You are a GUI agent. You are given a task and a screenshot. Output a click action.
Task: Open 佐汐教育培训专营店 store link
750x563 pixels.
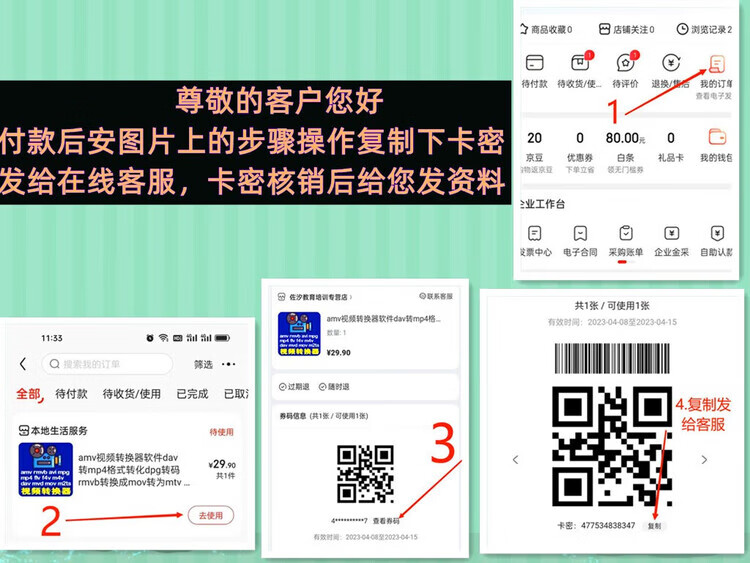point(320,297)
